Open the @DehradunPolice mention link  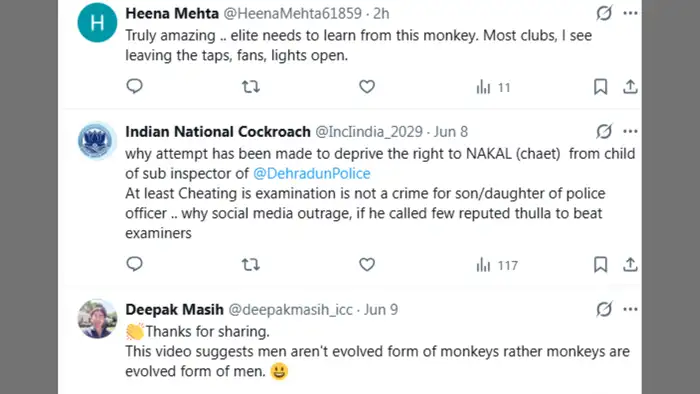(312, 174)
